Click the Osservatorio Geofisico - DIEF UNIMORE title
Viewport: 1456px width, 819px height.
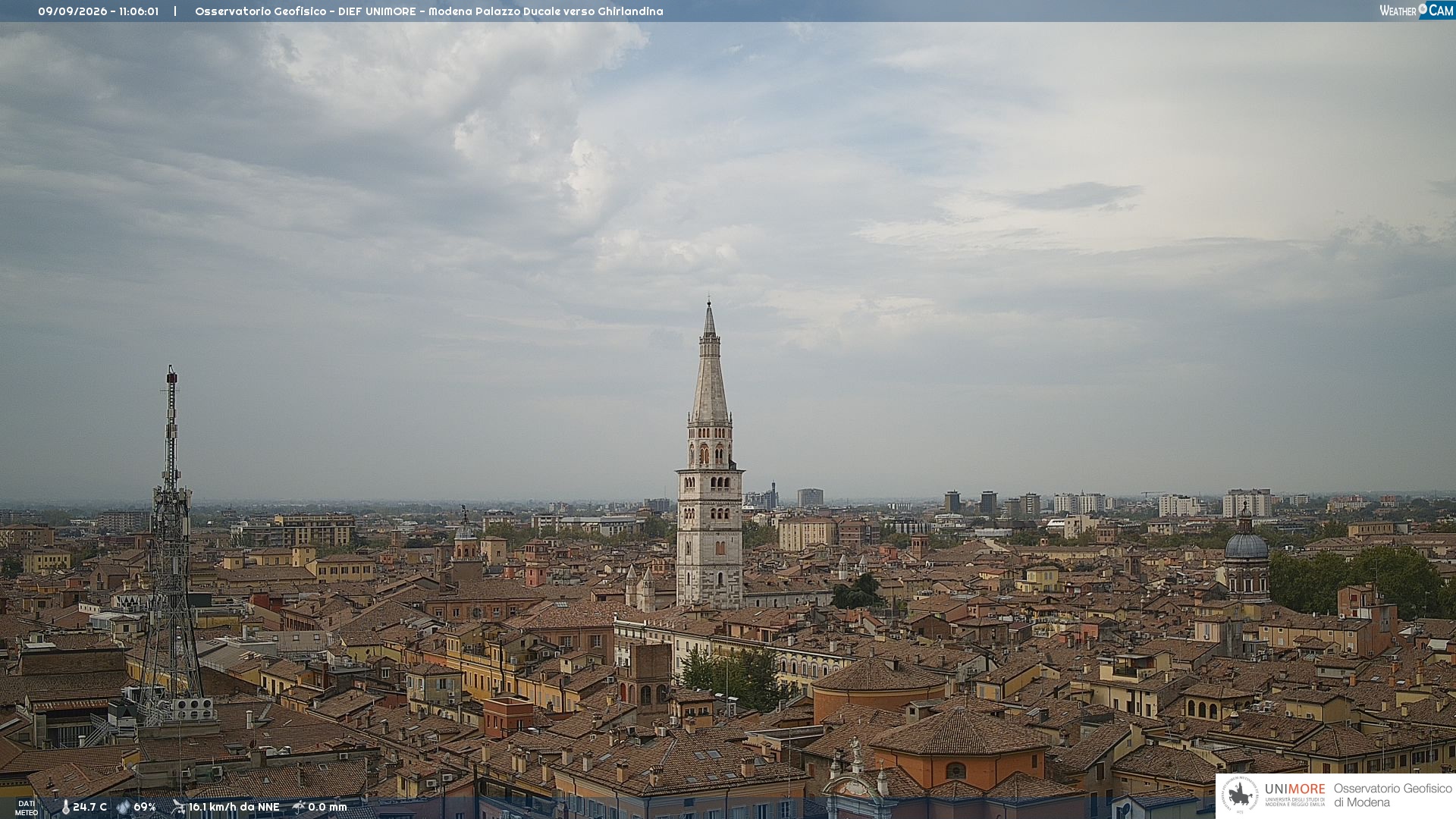pyautogui.click(x=306, y=11)
